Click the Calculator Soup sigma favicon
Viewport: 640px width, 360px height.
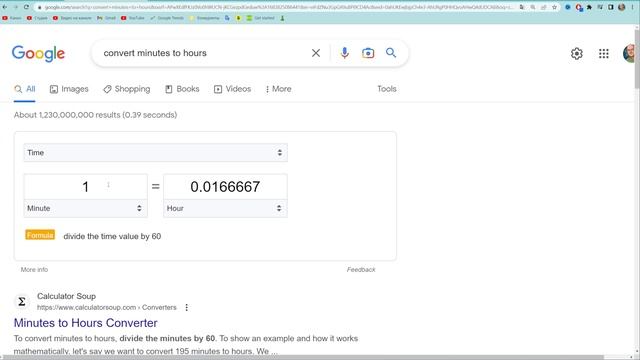point(22,302)
